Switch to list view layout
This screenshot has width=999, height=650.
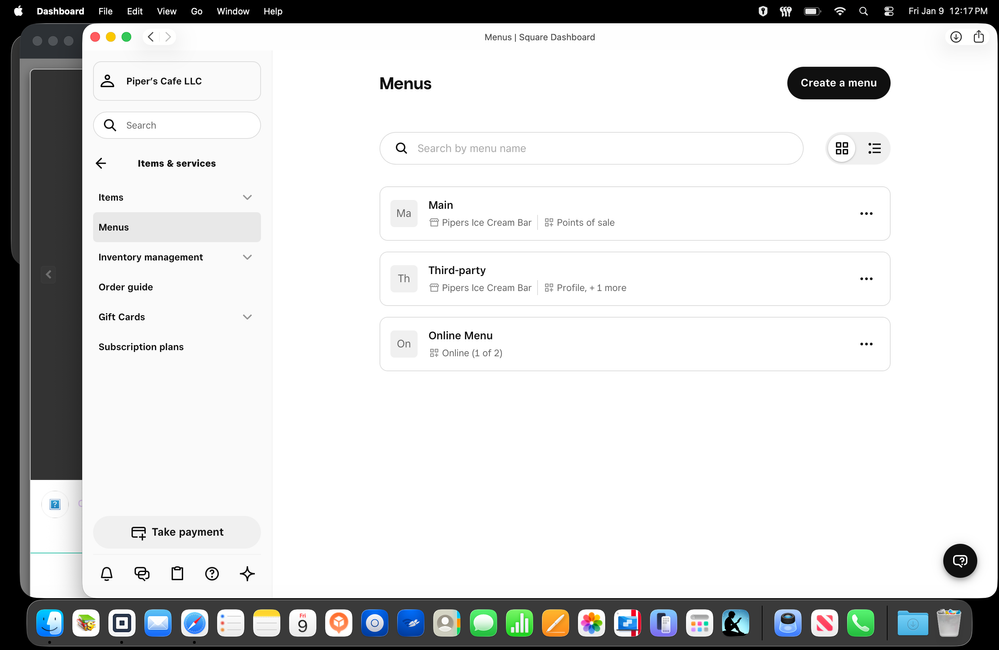(874, 148)
